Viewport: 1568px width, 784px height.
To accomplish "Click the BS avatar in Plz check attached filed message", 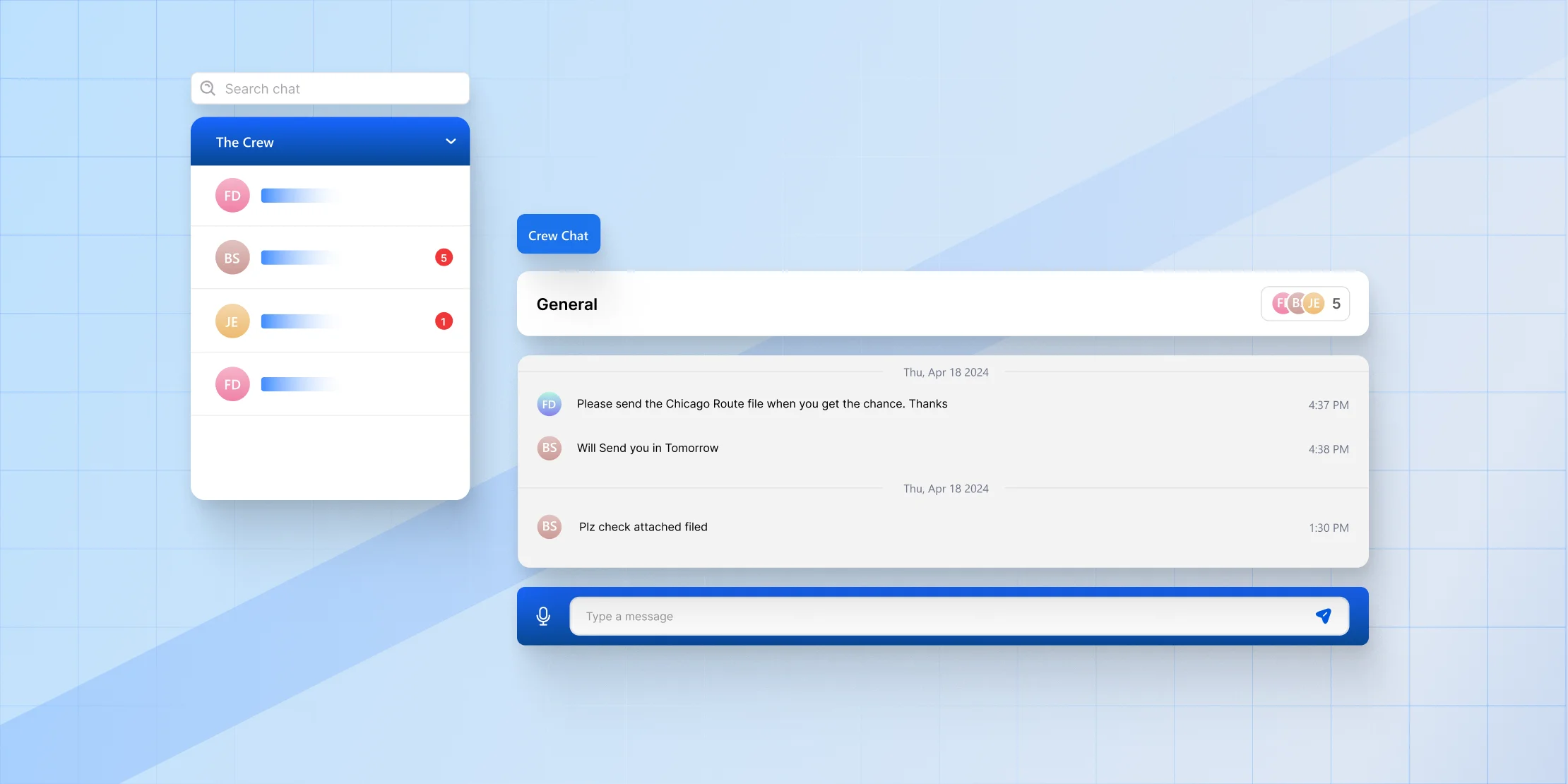I will (x=549, y=525).
